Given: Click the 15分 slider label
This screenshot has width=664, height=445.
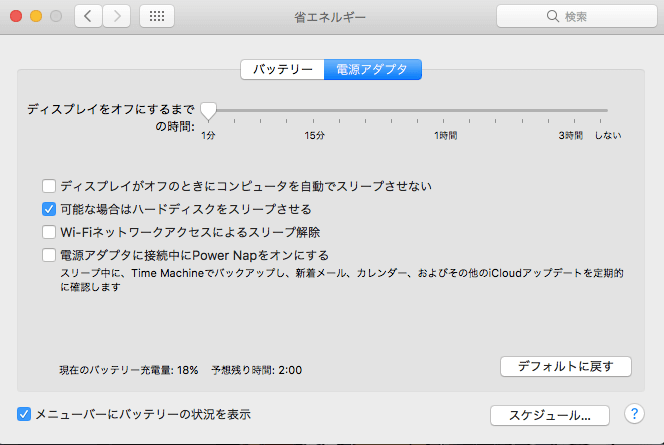Looking at the screenshot, I should coord(314,135).
